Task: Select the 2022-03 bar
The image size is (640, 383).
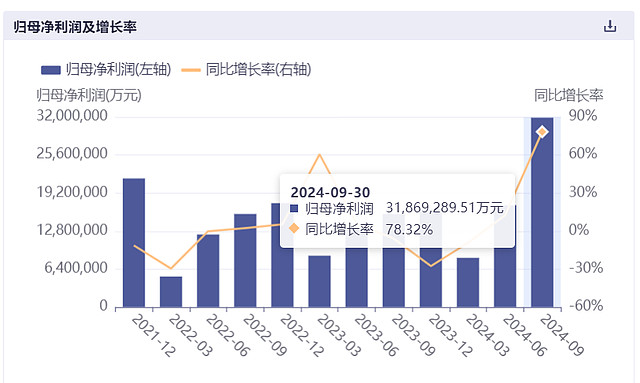Action: click(171, 292)
